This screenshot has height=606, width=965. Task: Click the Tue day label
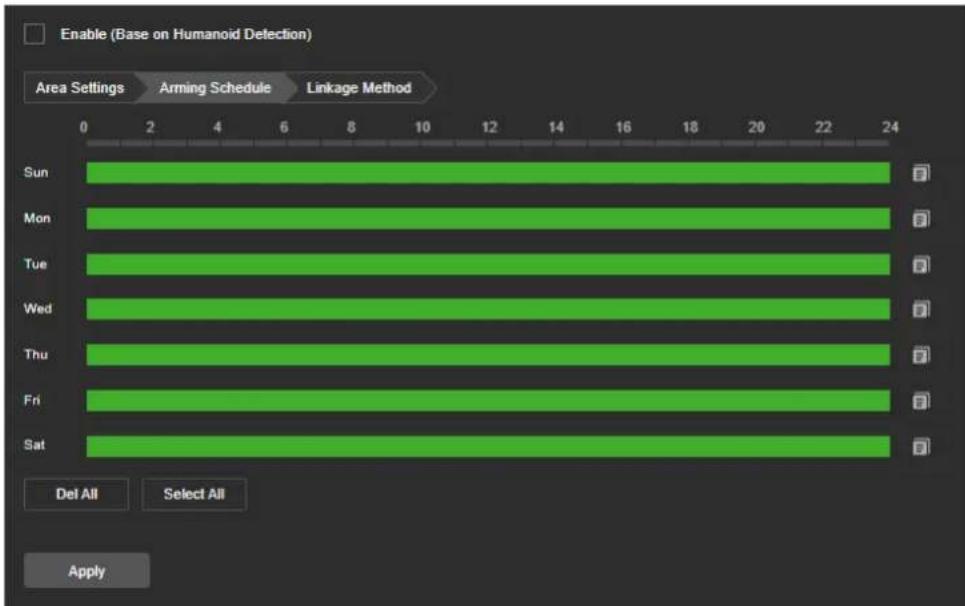click(35, 264)
